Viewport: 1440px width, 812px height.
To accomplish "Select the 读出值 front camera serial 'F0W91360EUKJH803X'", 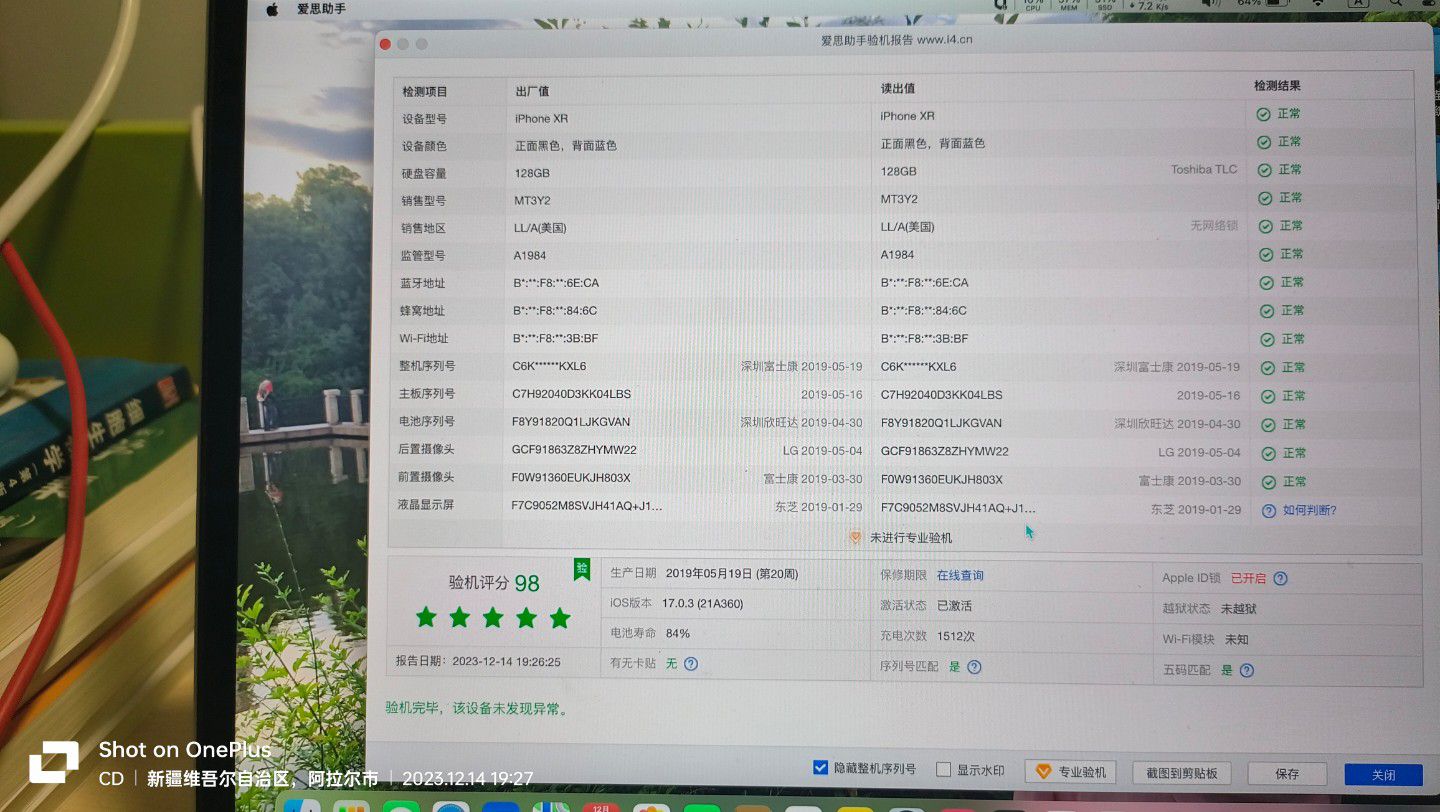I will pyautogui.click(x=941, y=480).
